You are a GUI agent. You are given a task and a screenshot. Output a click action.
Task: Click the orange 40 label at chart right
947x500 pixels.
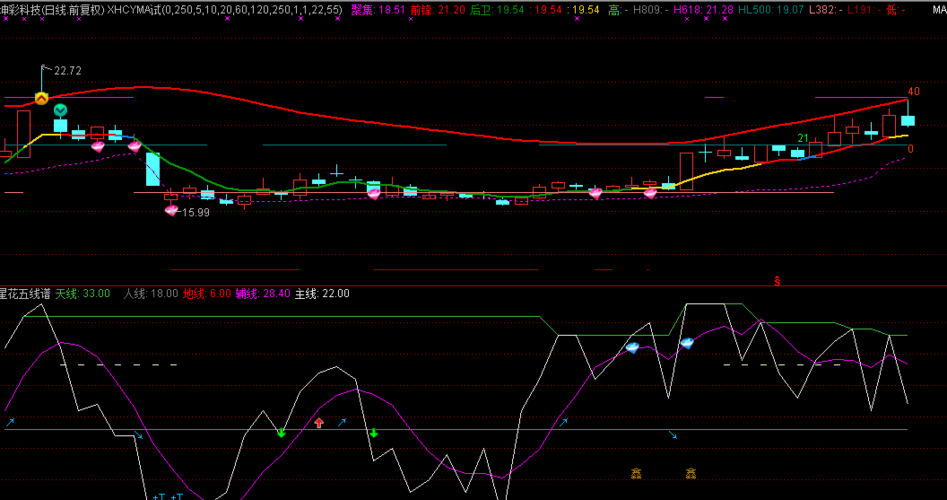tap(913, 92)
